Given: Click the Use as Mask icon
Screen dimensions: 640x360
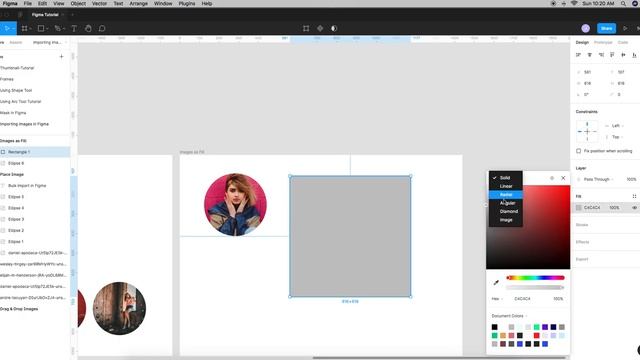Looking at the screenshot, I should tap(334, 28).
